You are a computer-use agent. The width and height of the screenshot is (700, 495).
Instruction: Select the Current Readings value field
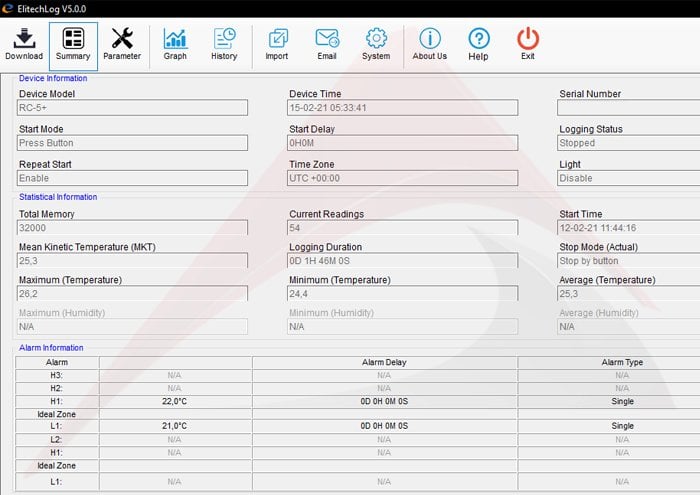(x=403, y=228)
